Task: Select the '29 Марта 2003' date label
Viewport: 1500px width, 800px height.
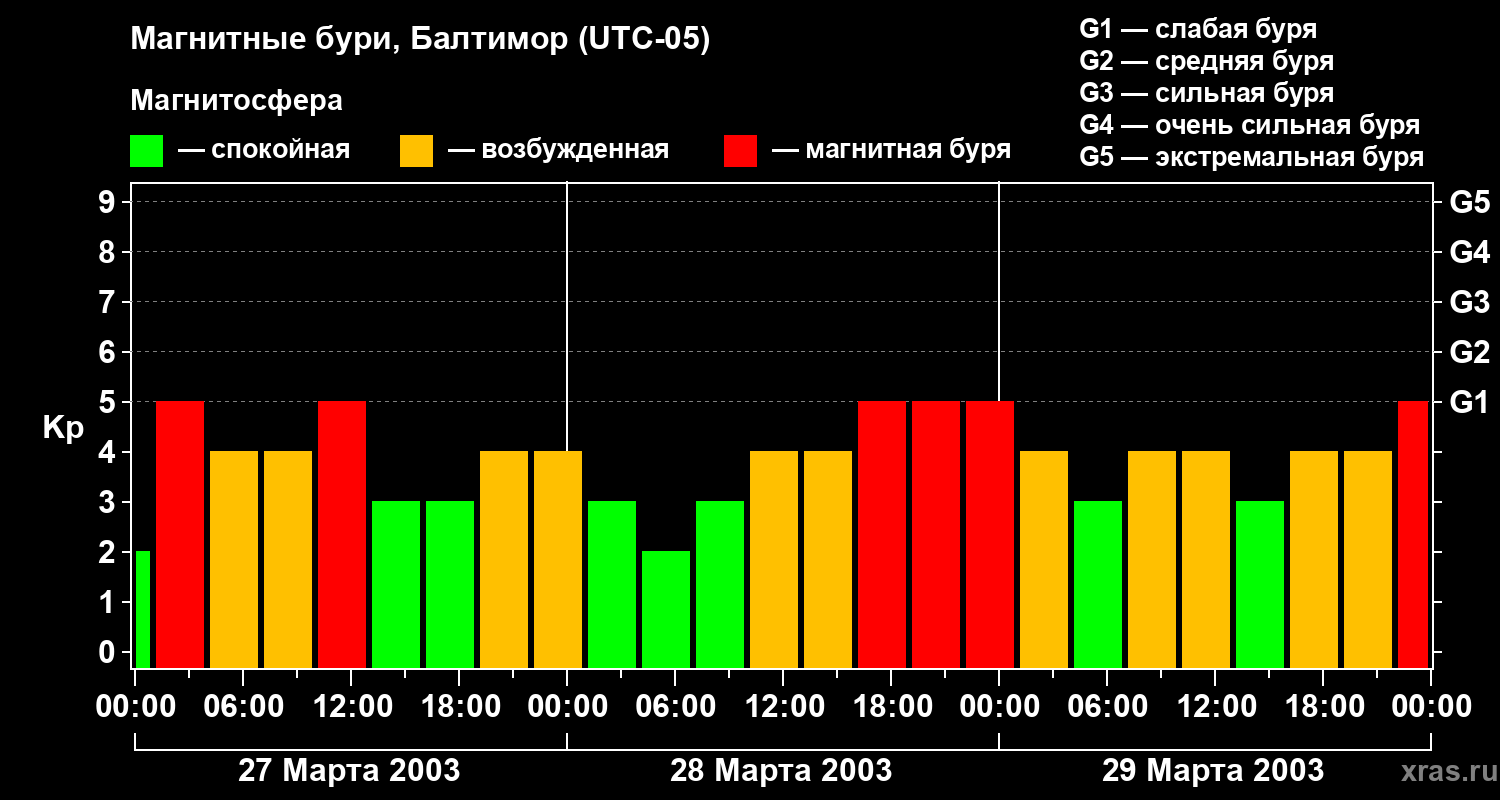Action: coord(1212,771)
